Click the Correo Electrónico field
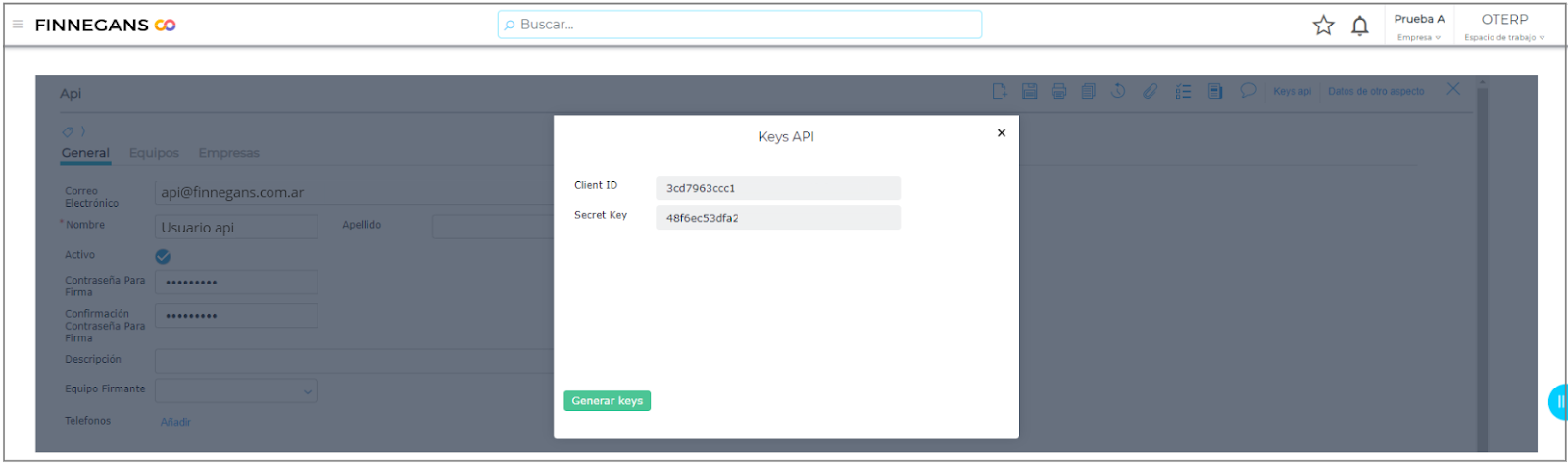Screen dimensions: 1568x465 (x=354, y=192)
